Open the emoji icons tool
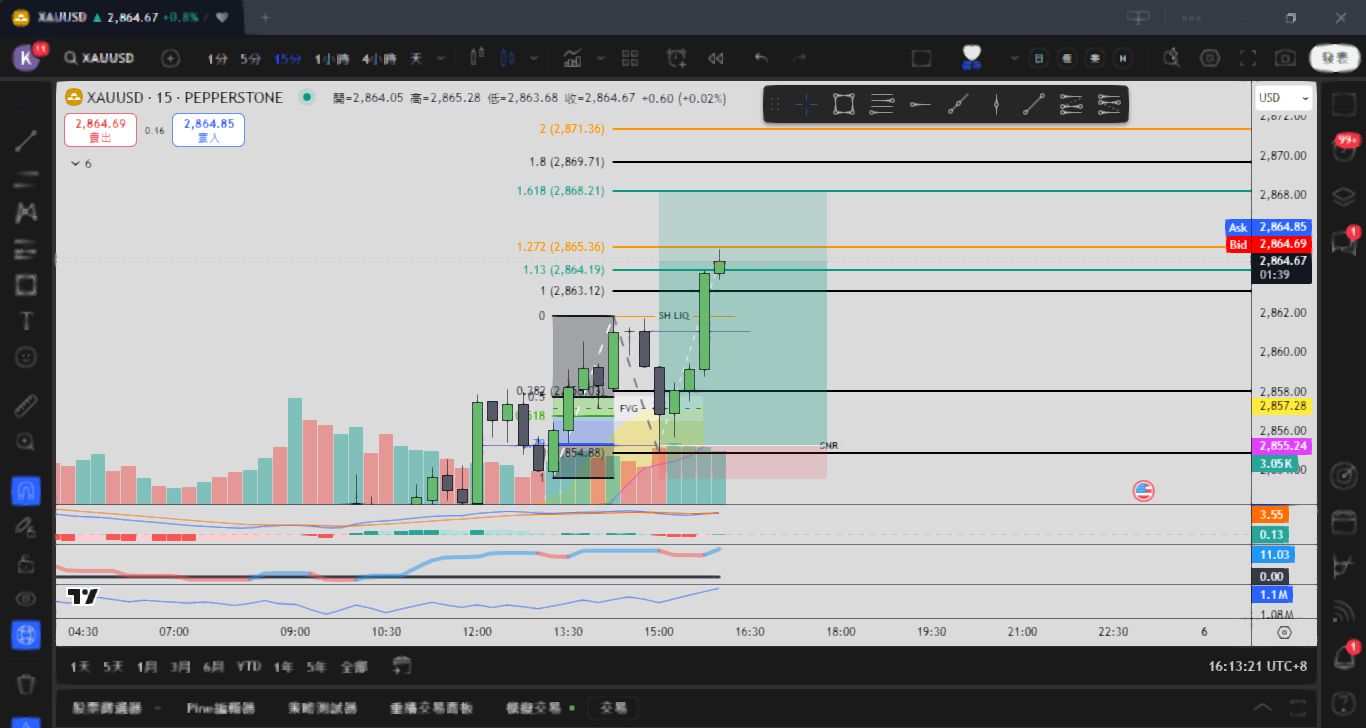 [x=26, y=356]
